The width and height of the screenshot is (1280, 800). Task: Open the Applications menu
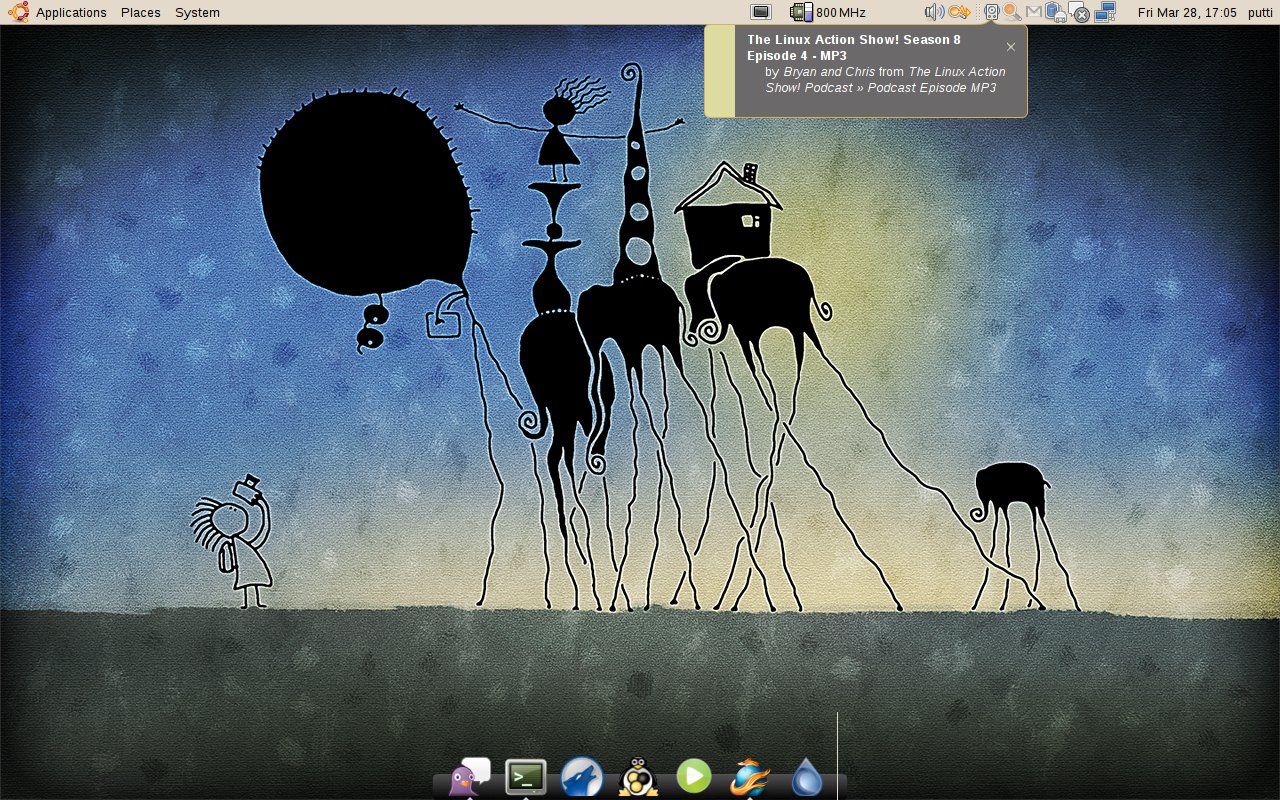tap(71, 13)
